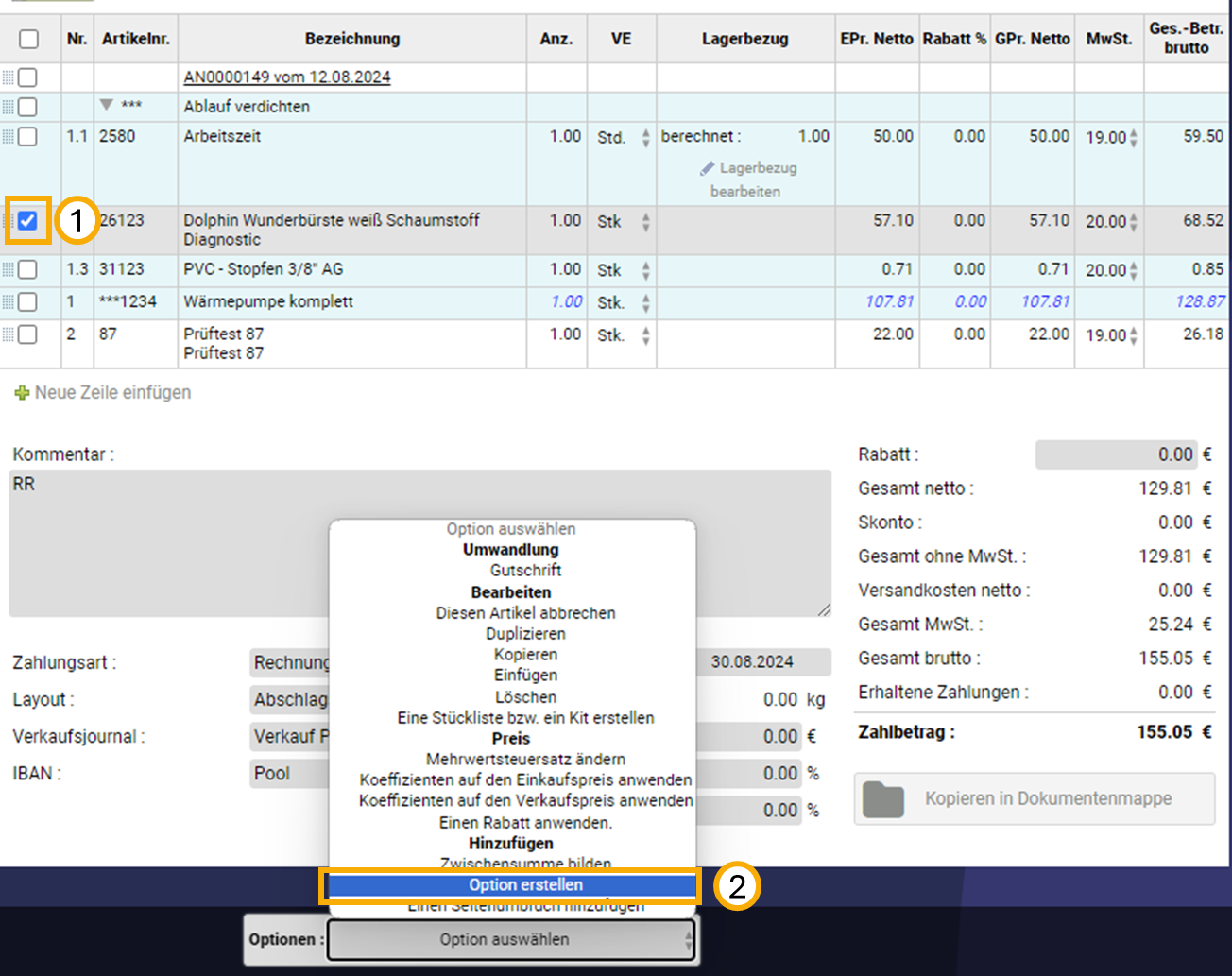Open the AN0000149 vom 12.08.2024 link
The width and height of the screenshot is (1232, 976).
pyautogui.click(x=286, y=77)
